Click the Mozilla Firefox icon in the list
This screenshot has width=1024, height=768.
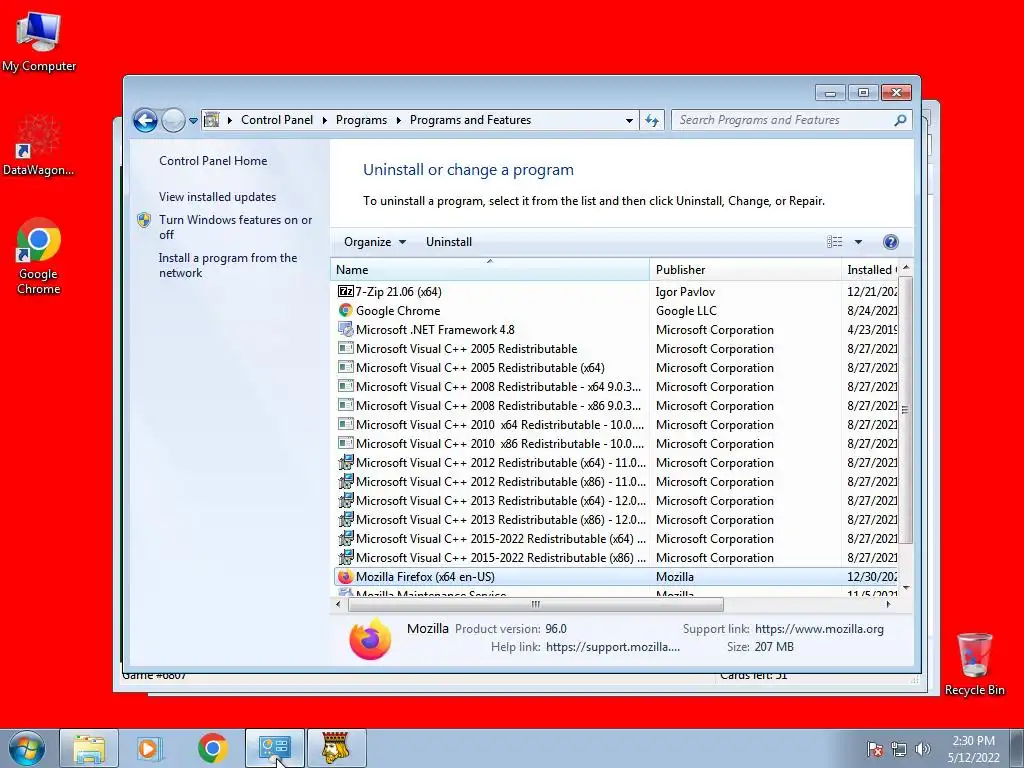click(x=345, y=577)
